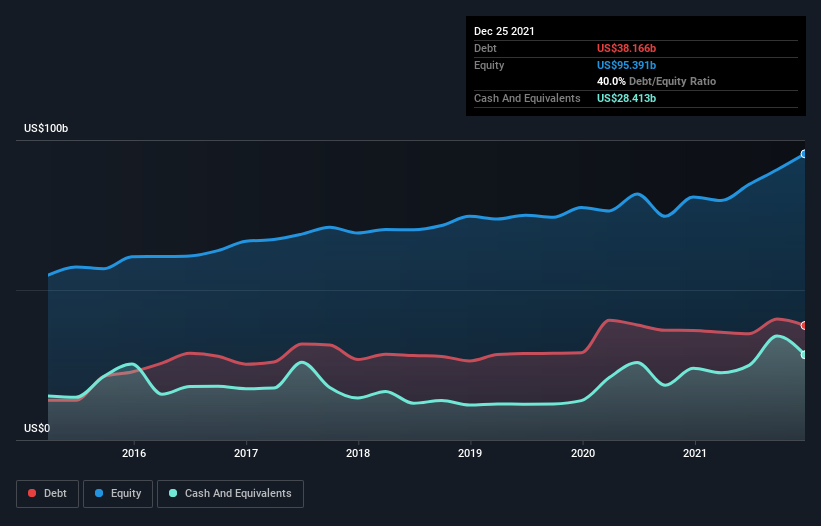Click the red Debt endpoint marker

(804, 326)
